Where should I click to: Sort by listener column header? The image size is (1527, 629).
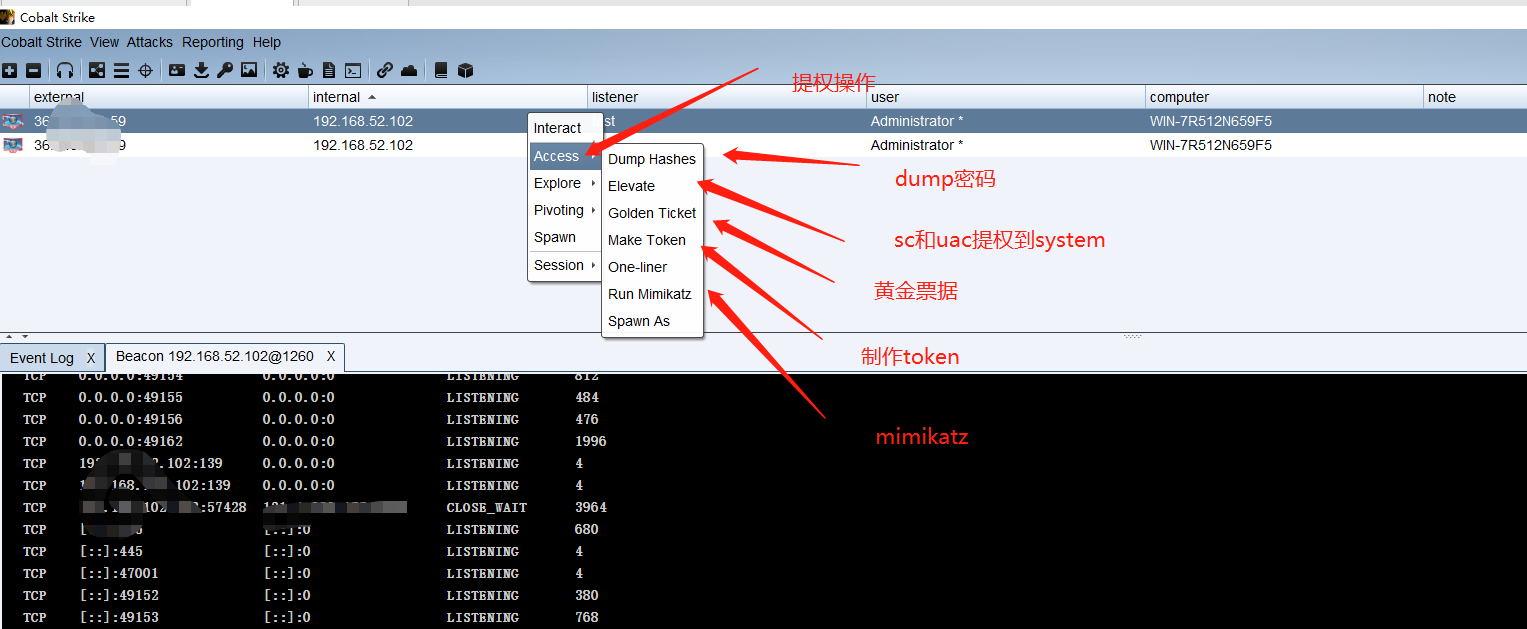(727, 97)
